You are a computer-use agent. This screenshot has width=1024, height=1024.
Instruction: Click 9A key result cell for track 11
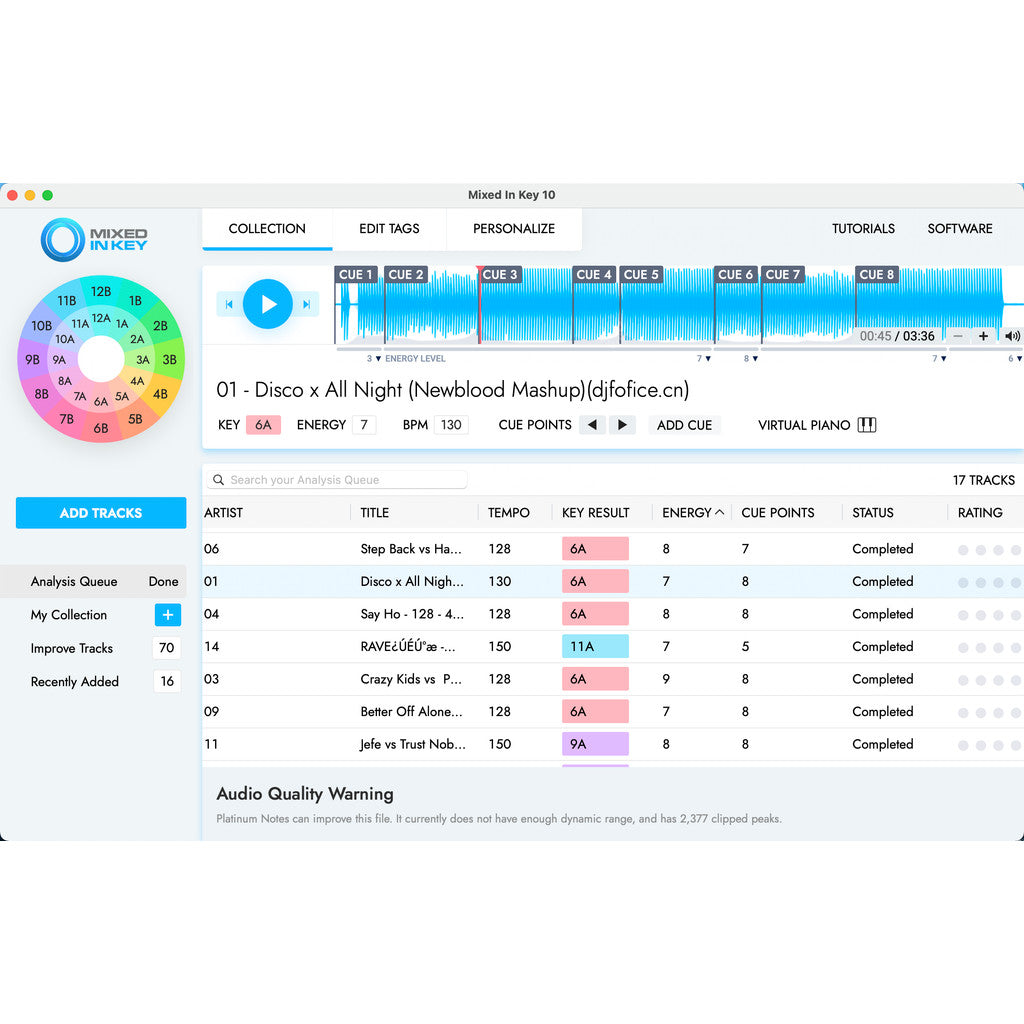pyautogui.click(x=596, y=744)
